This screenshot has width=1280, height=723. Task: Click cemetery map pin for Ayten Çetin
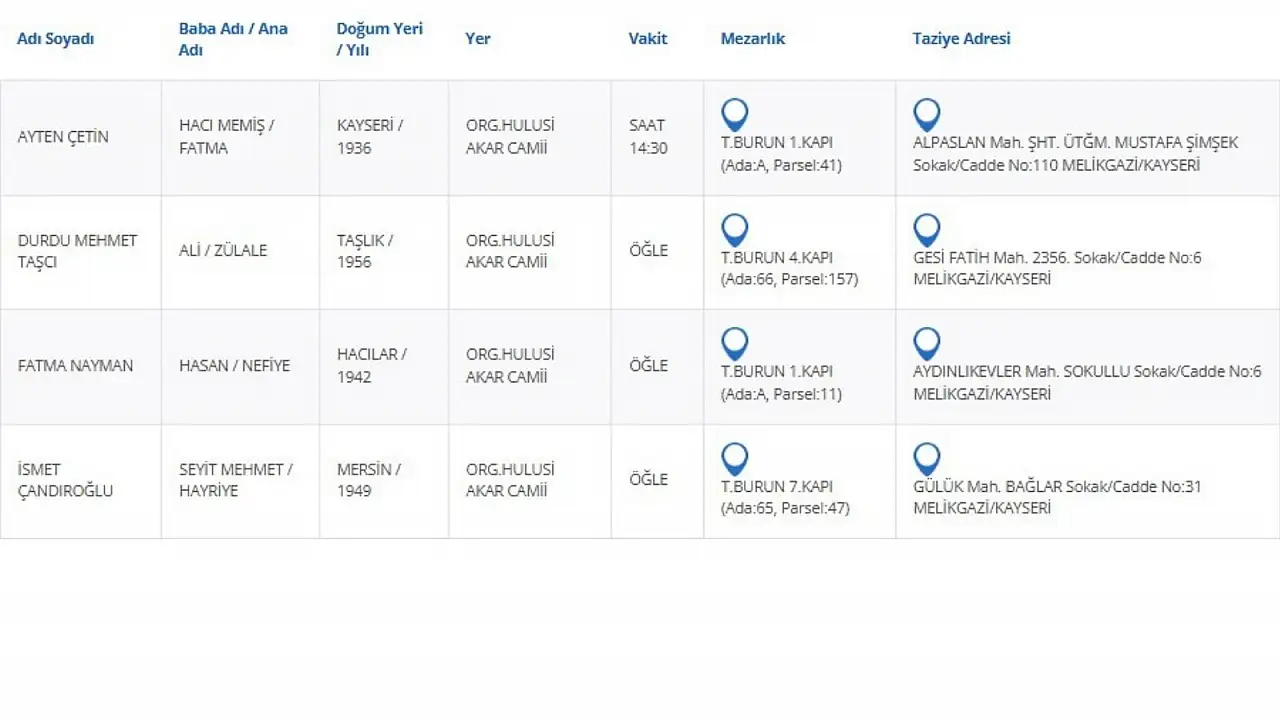pyautogui.click(x=735, y=115)
